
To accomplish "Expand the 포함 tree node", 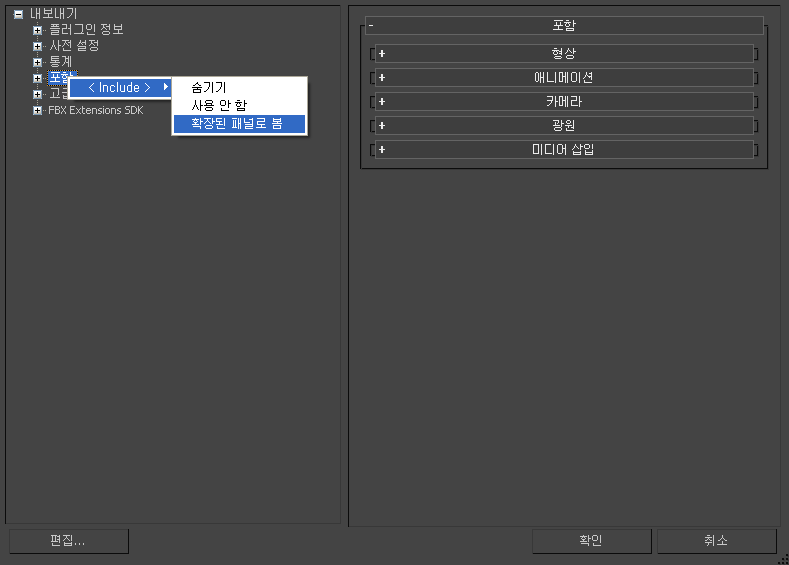I will [37, 78].
